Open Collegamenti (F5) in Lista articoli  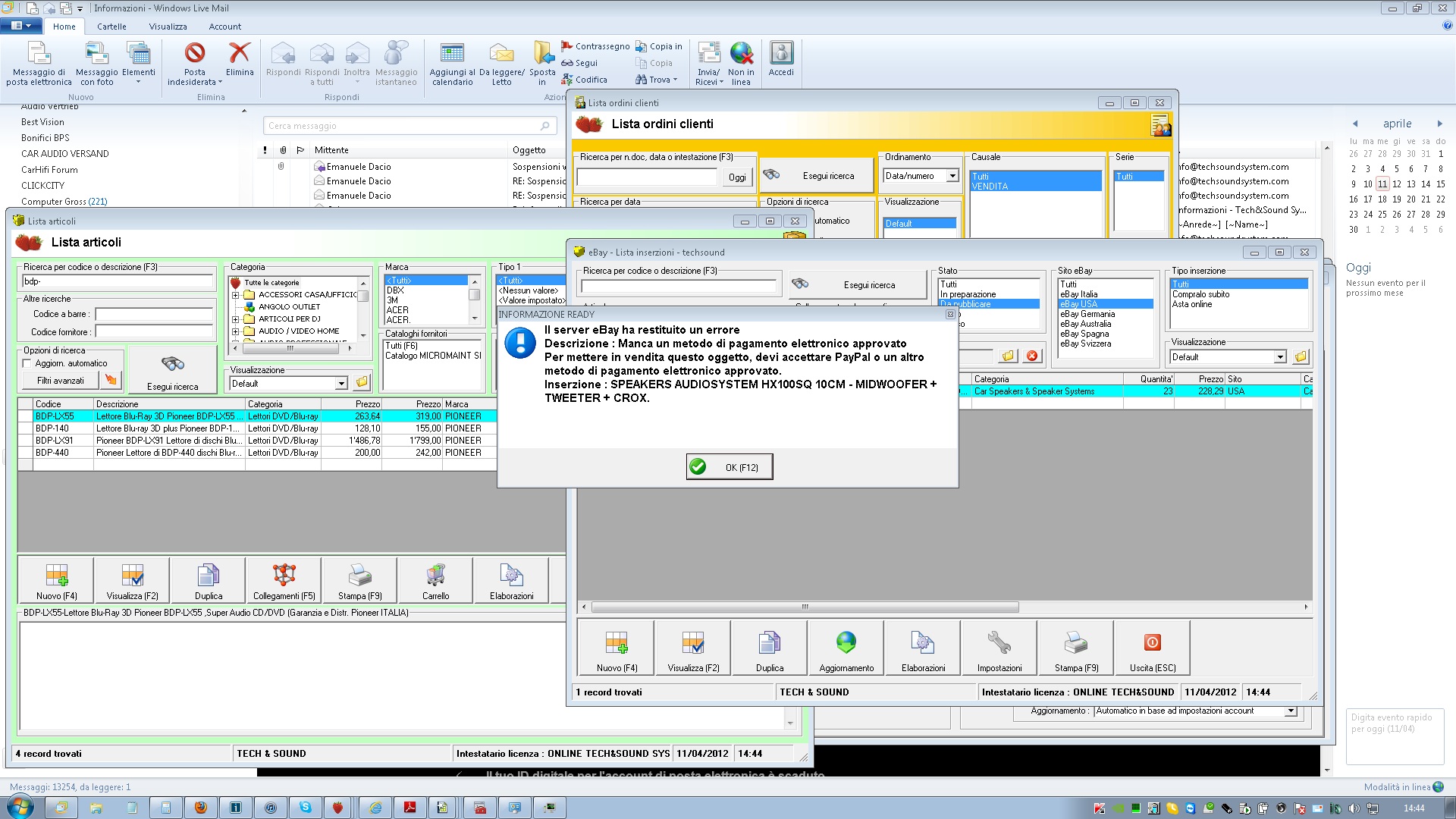(284, 580)
